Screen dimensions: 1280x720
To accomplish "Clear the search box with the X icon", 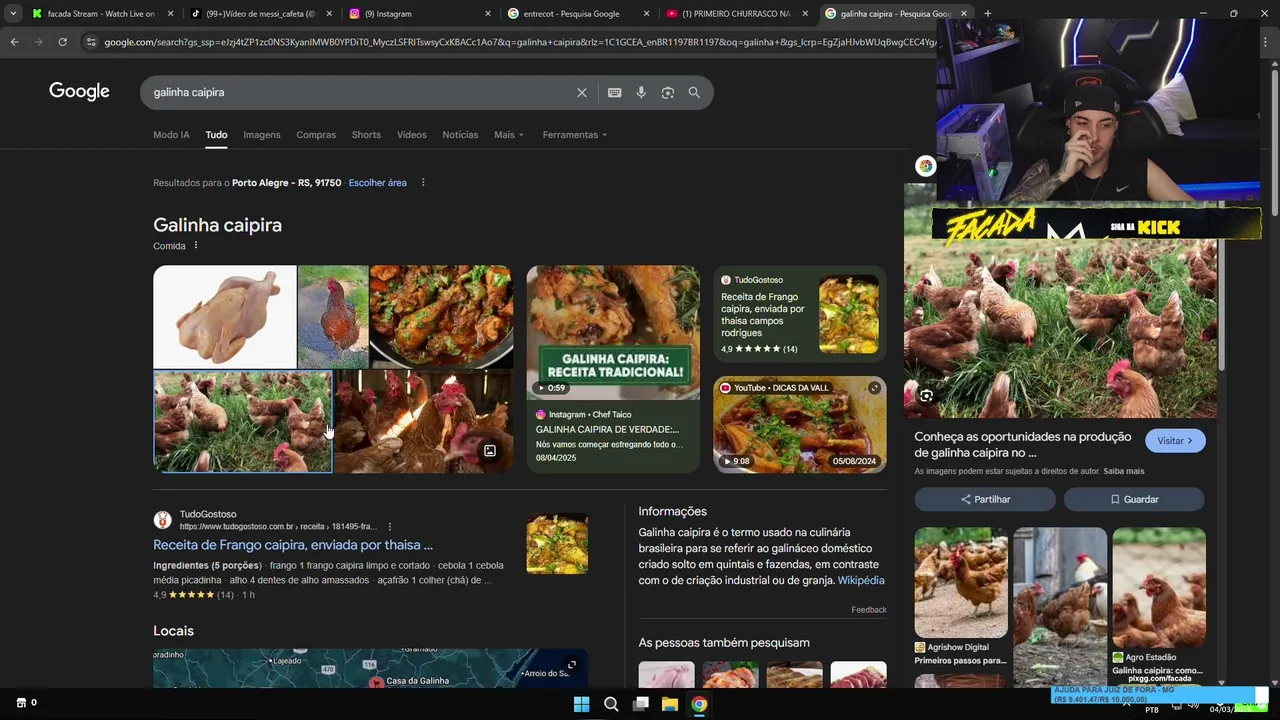I will 582,92.
